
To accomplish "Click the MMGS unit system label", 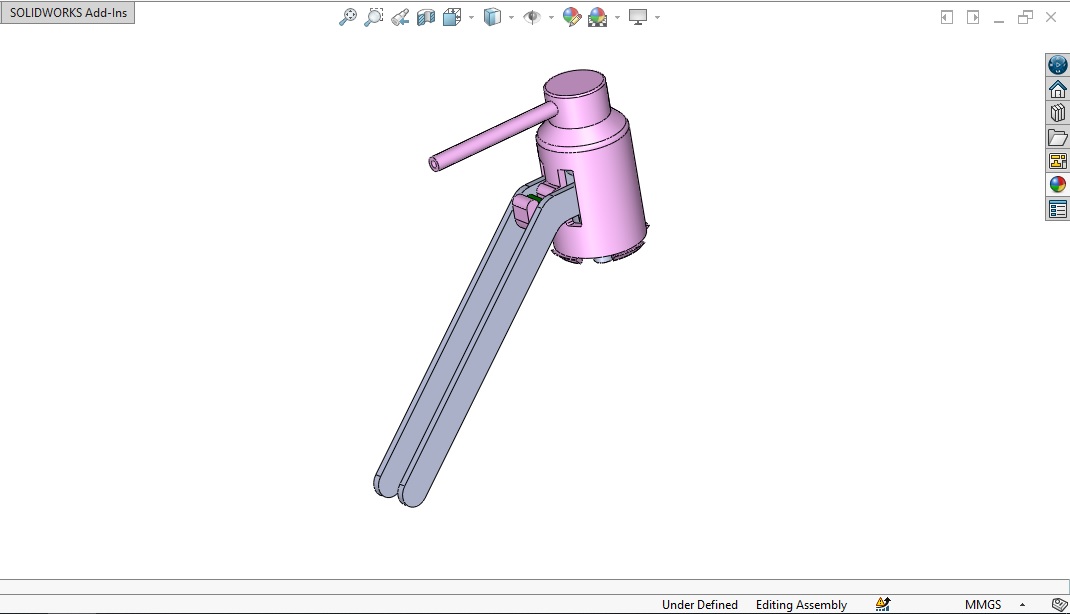I will 983,604.
